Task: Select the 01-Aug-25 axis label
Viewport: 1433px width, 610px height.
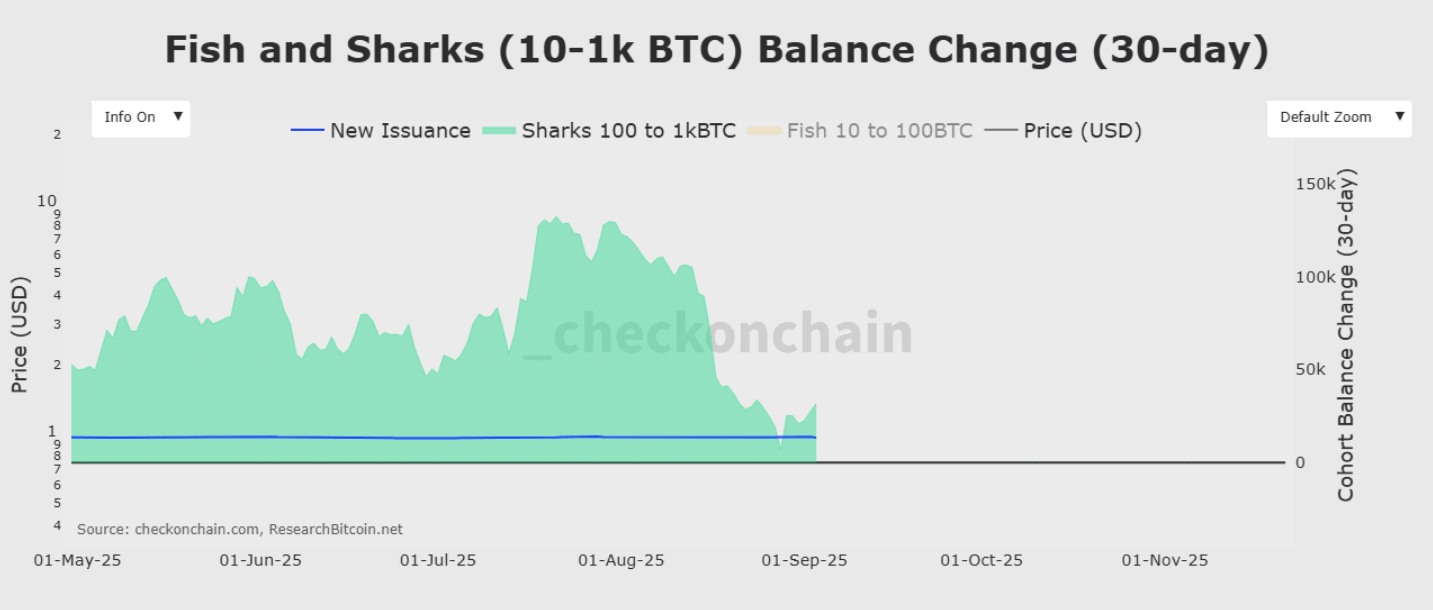Action: pyautogui.click(x=621, y=560)
